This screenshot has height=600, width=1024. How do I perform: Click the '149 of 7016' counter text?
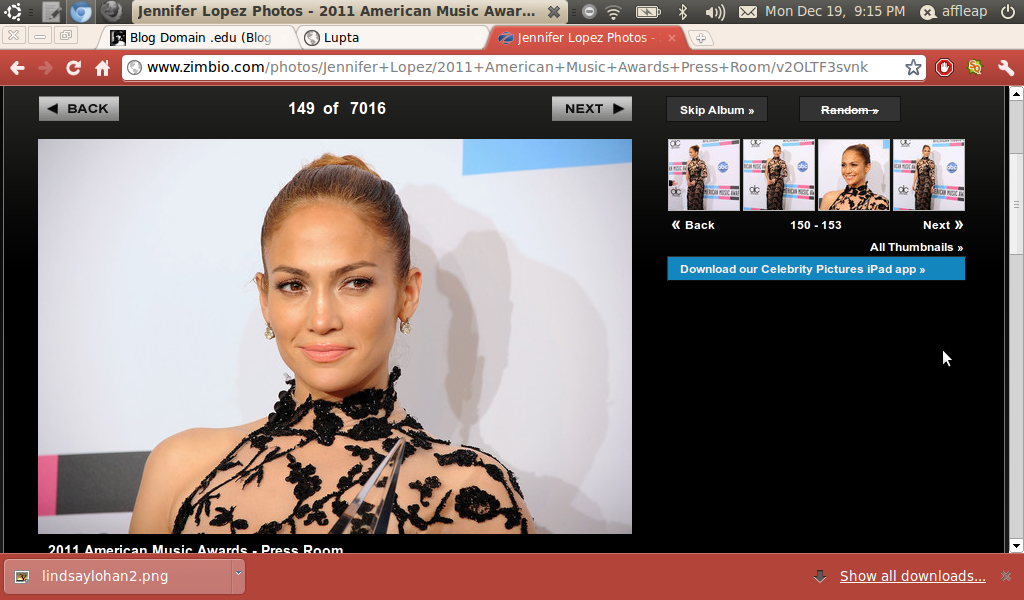pos(337,108)
